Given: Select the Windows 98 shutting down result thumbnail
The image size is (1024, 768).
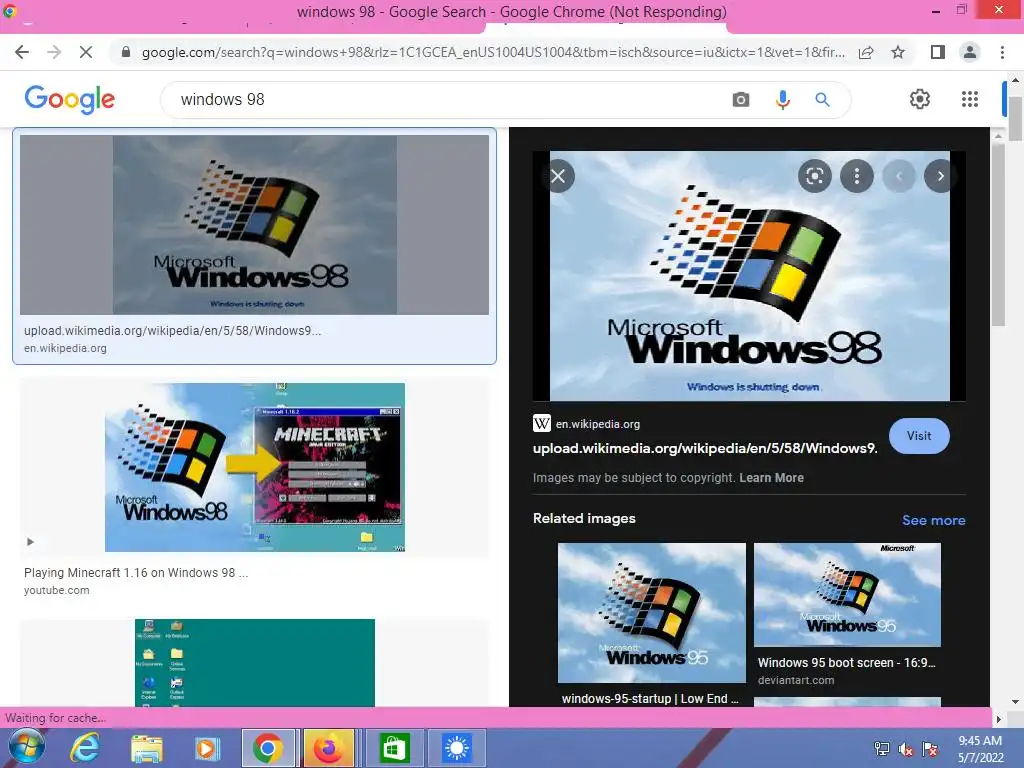Looking at the screenshot, I should tap(254, 225).
